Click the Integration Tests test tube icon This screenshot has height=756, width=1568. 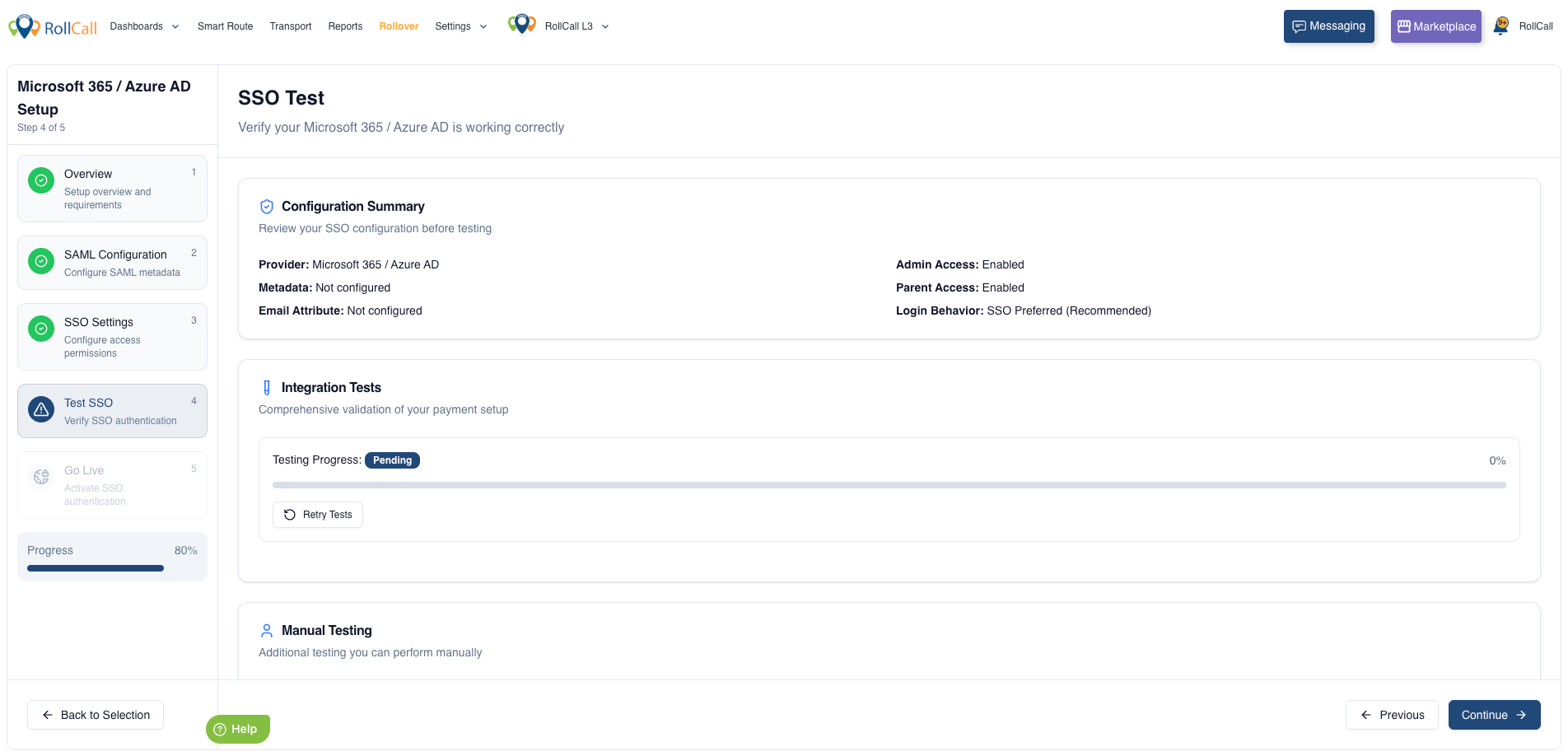(267, 388)
